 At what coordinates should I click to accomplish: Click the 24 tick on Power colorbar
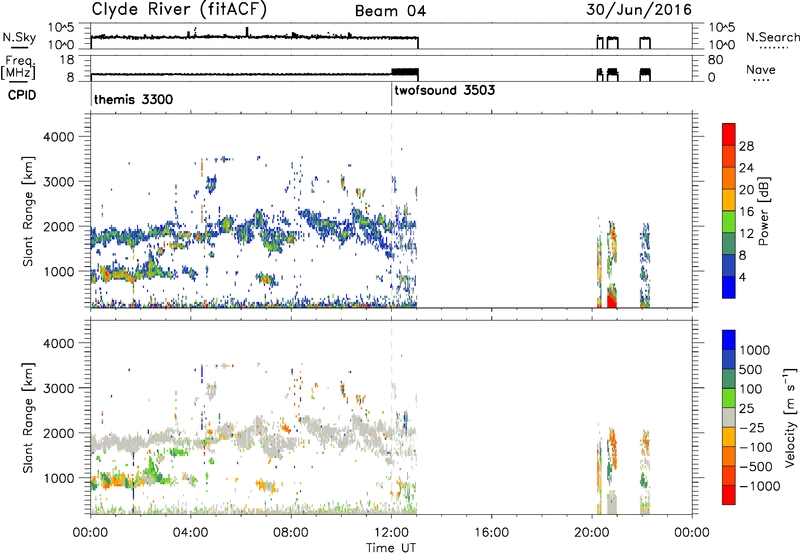click(746, 168)
